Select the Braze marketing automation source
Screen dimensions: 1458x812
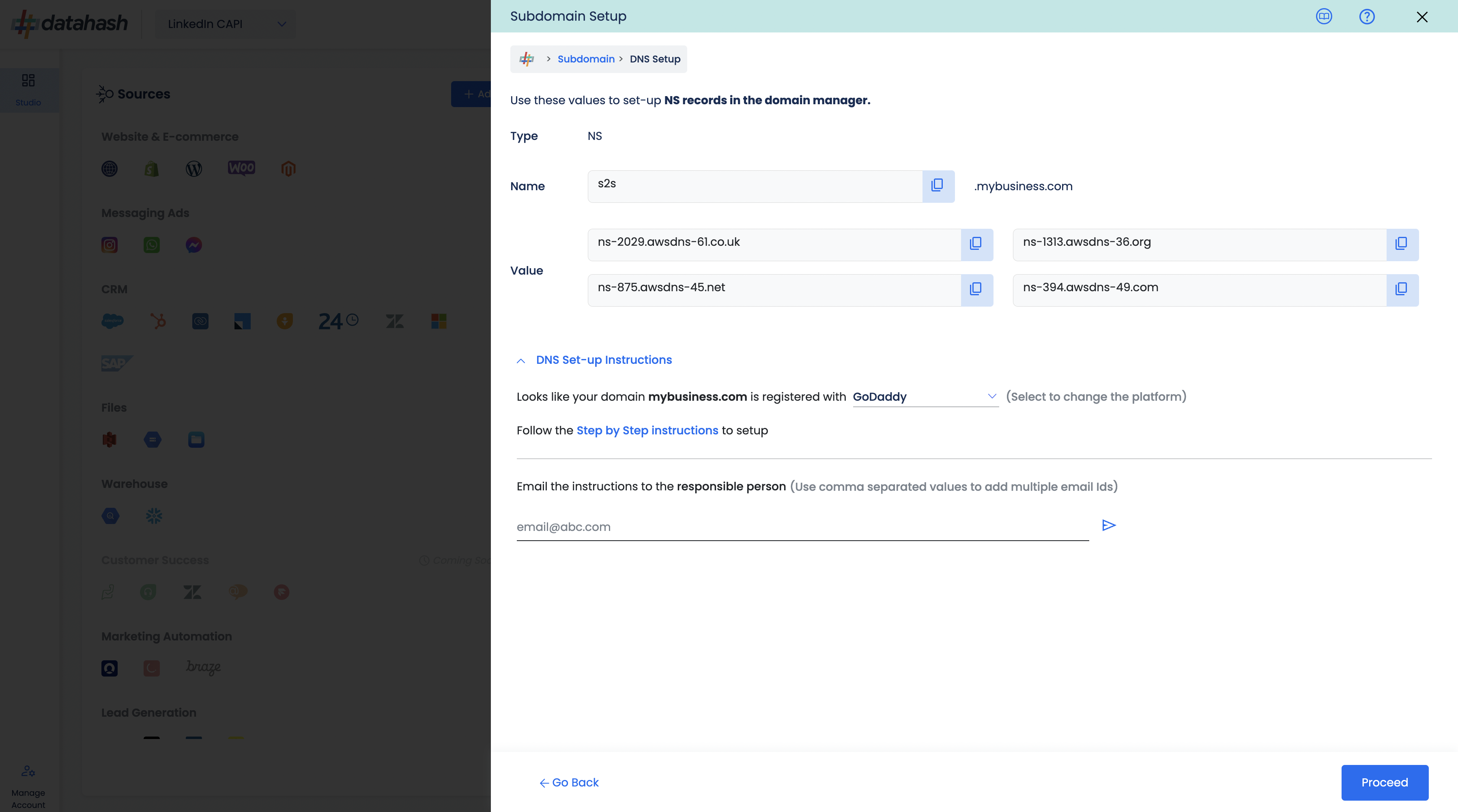(203, 667)
